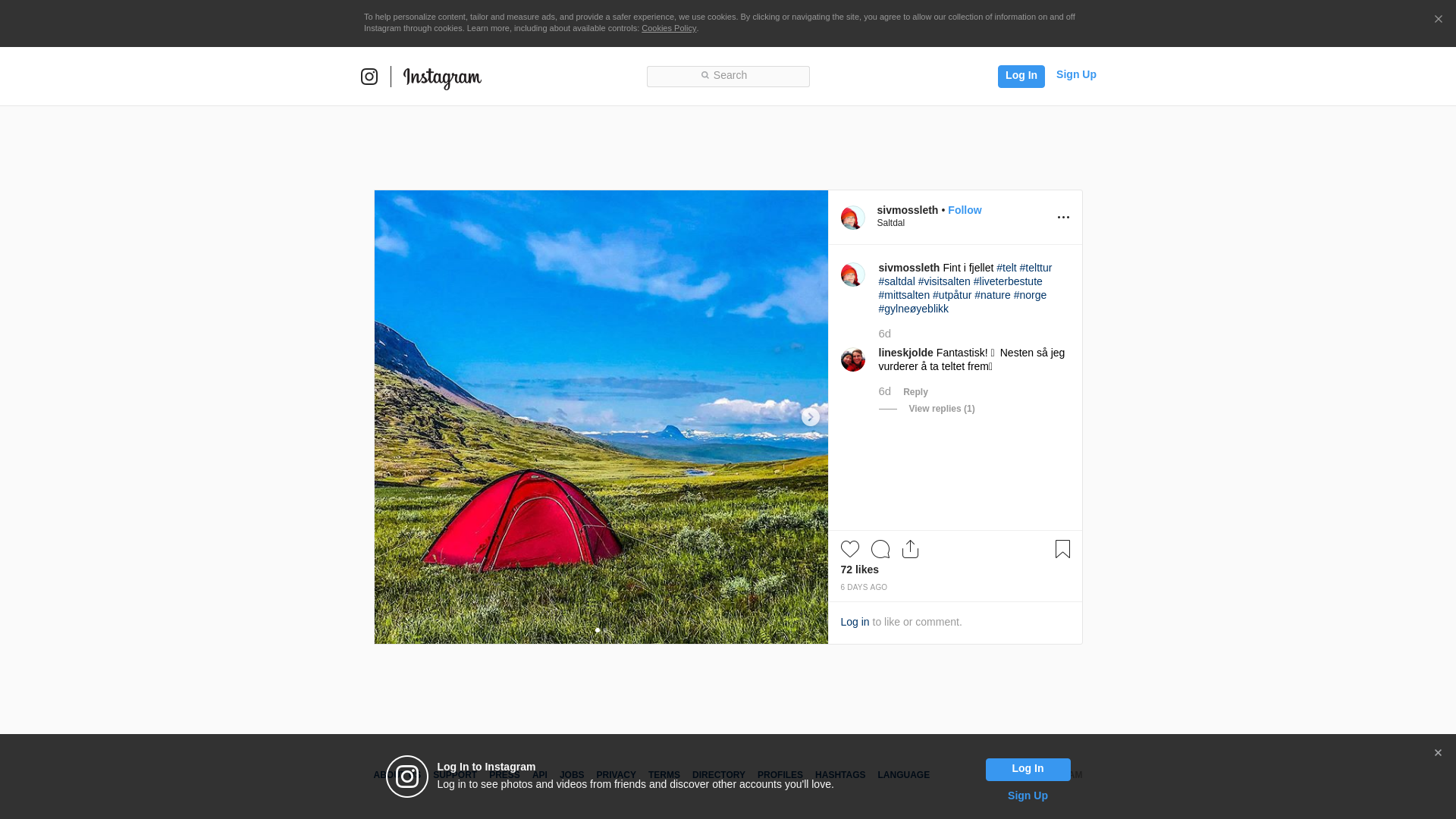Open the Cookies Policy link
Viewport: 1456px width, 819px height.
coord(668,28)
